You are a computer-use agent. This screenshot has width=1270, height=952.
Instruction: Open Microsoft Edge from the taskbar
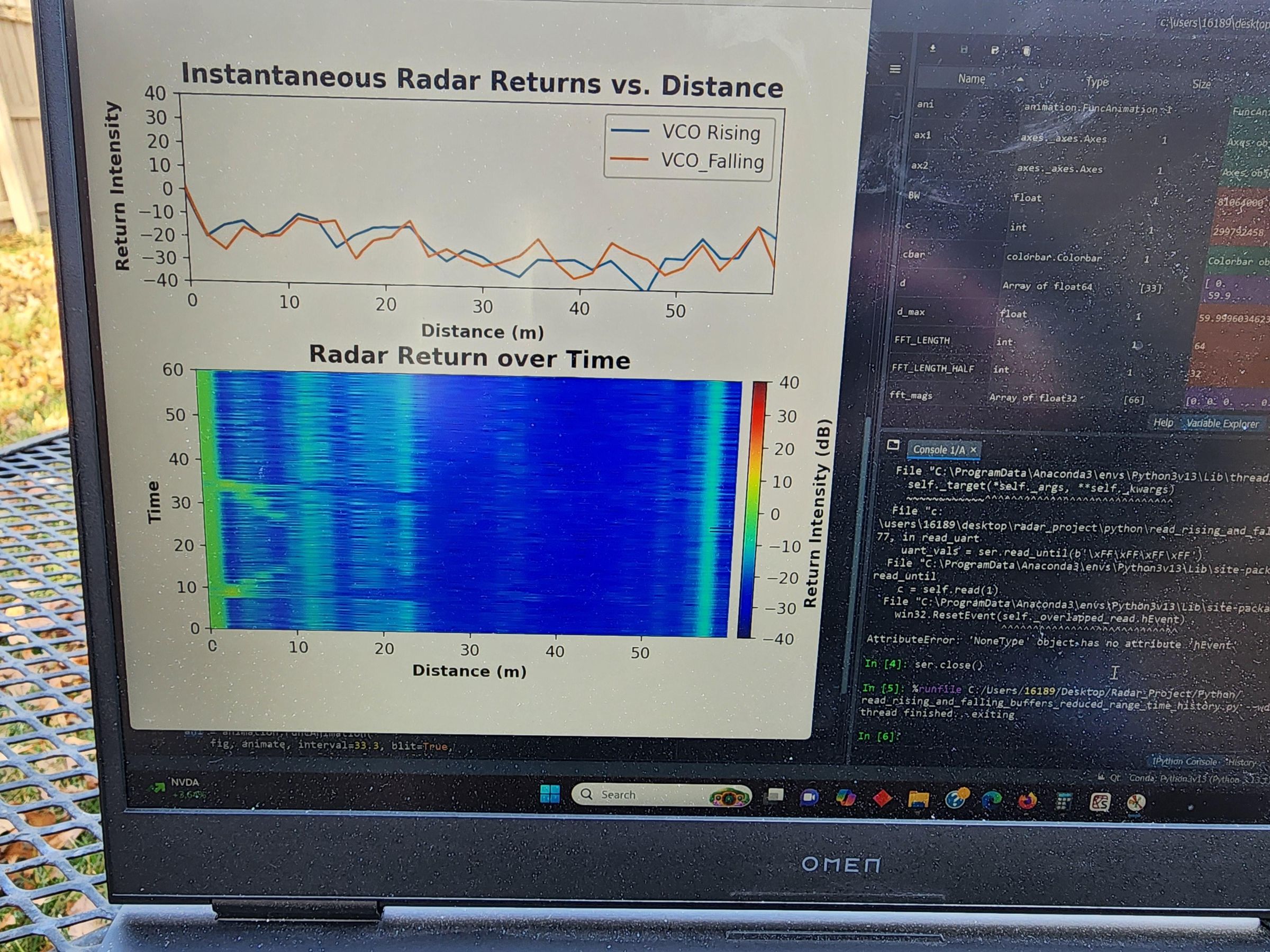tap(992, 800)
